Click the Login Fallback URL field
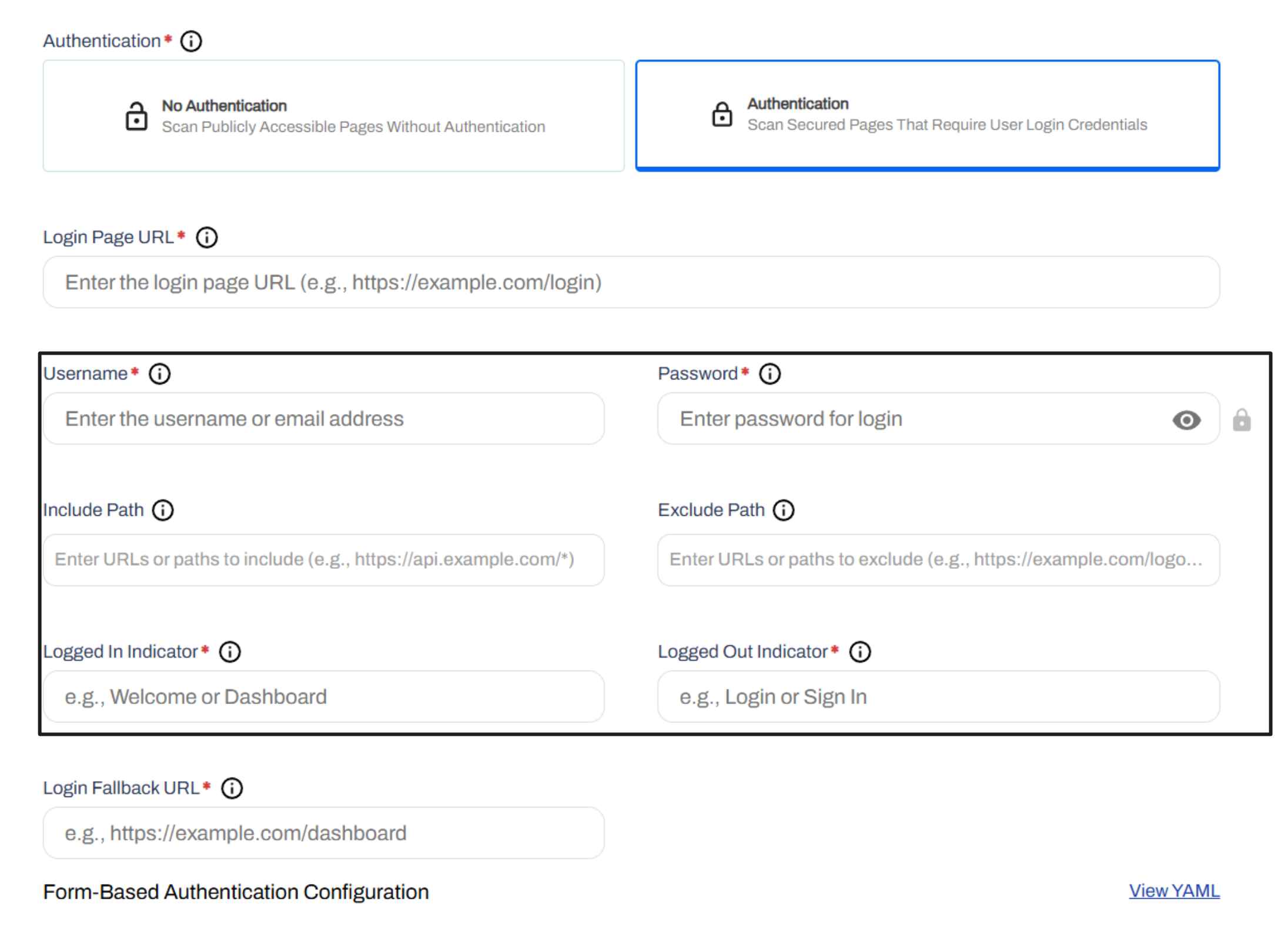 [323, 833]
